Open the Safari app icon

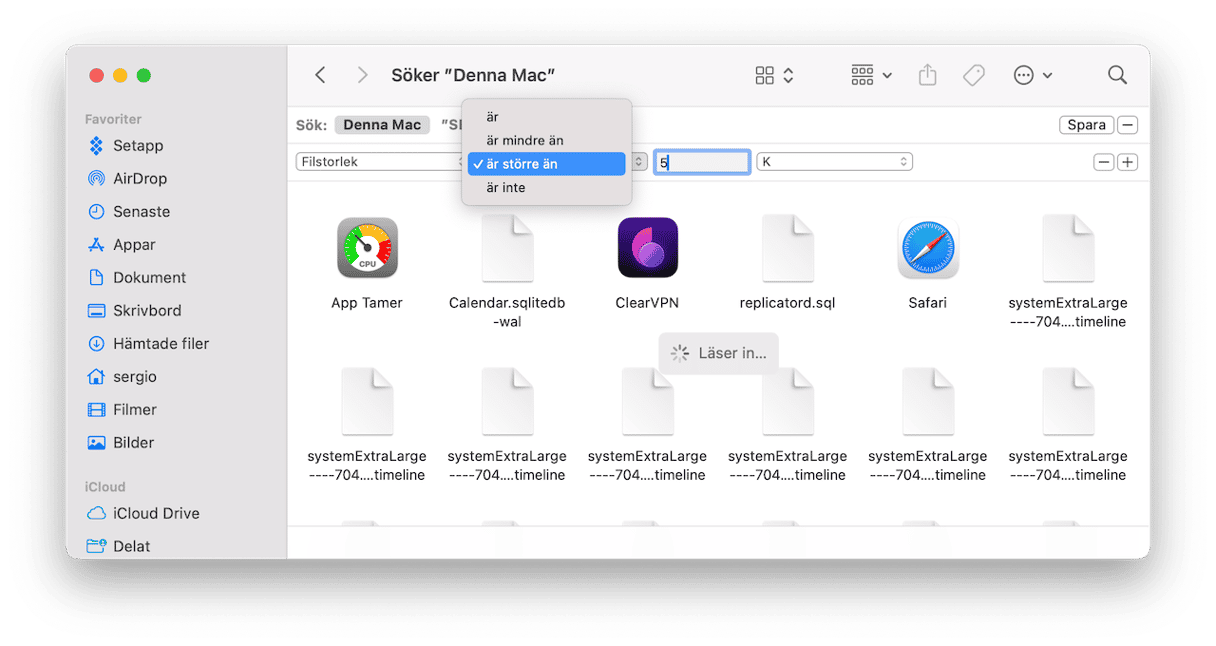click(927, 248)
